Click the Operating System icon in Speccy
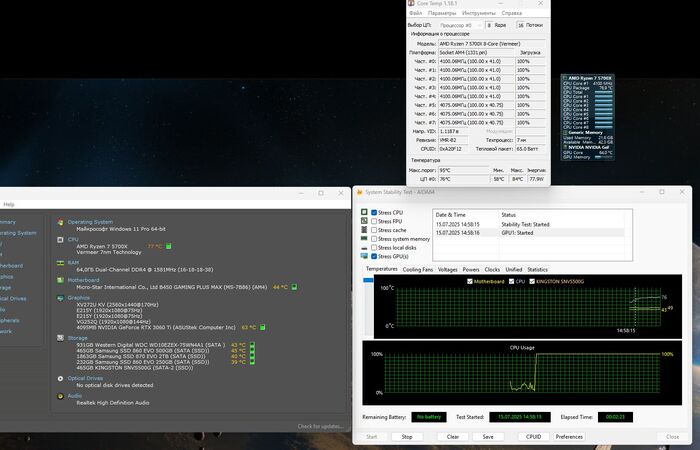700x450 pixels. pos(60,222)
